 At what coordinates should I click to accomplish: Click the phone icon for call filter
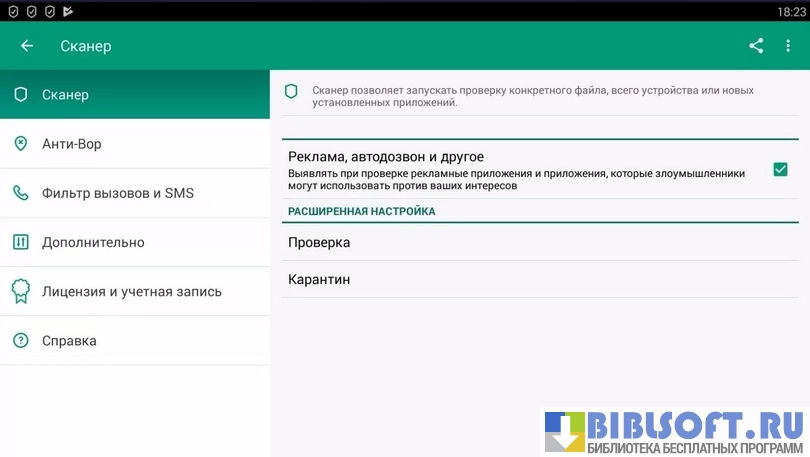pos(20,193)
